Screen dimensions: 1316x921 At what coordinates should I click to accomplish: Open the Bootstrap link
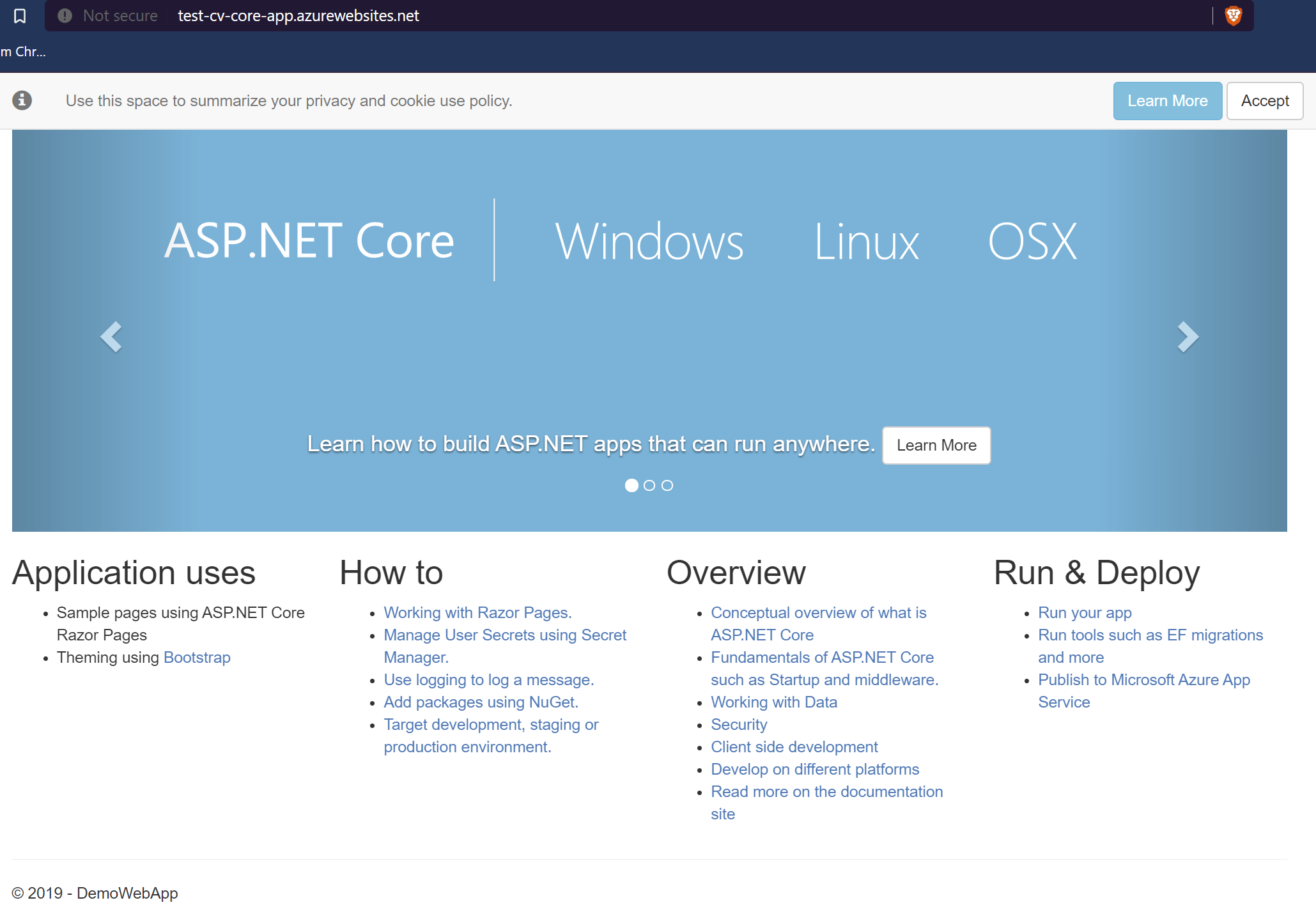197,658
